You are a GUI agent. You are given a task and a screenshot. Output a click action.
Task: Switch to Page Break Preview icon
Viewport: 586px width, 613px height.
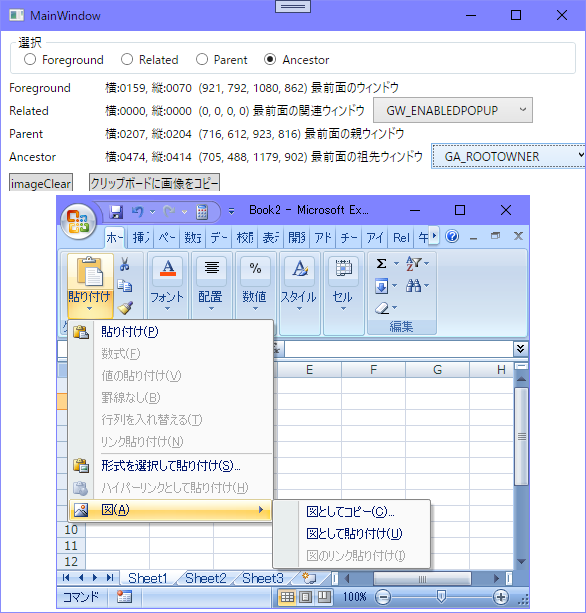(x=324, y=597)
